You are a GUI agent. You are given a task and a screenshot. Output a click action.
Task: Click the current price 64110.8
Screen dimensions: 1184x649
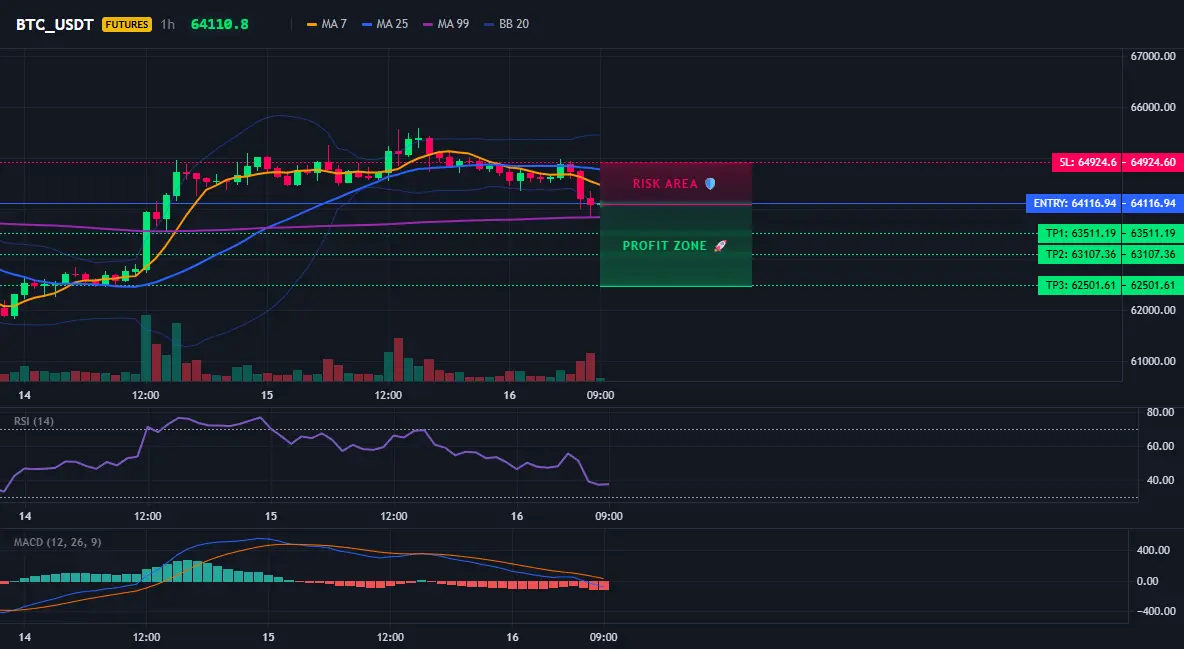(x=220, y=24)
